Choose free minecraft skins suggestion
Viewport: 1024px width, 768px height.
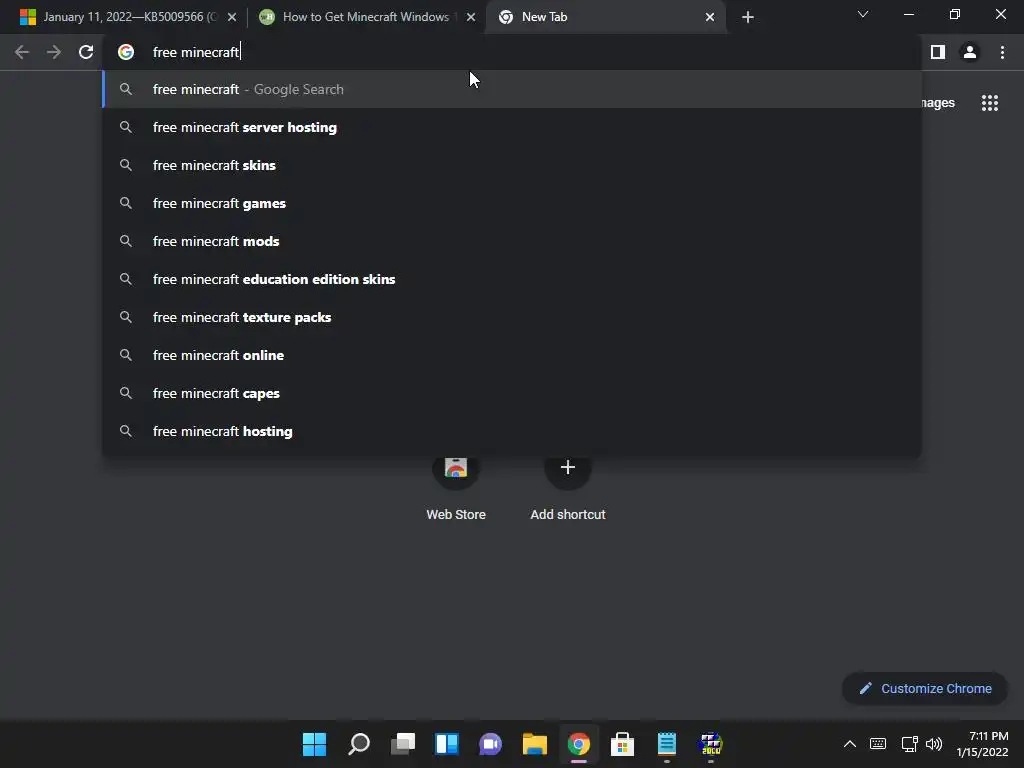pos(511,165)
